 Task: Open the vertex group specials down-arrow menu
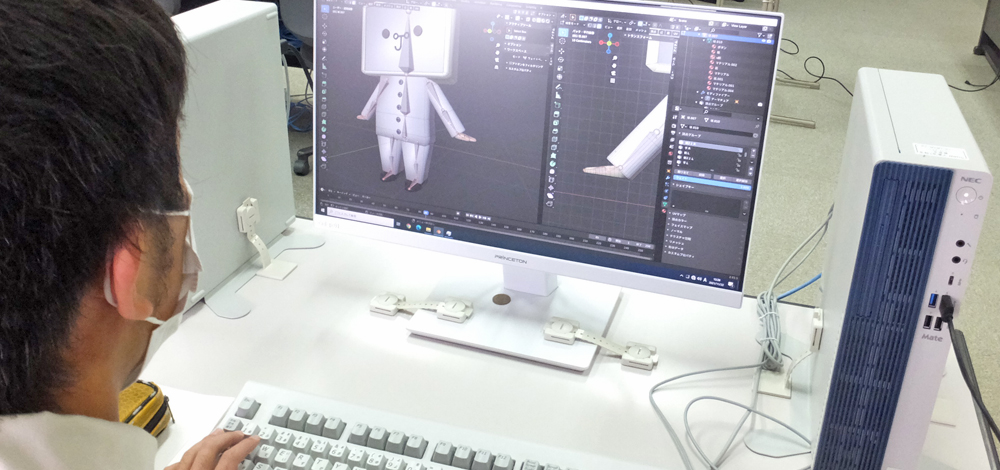[752, 162]
